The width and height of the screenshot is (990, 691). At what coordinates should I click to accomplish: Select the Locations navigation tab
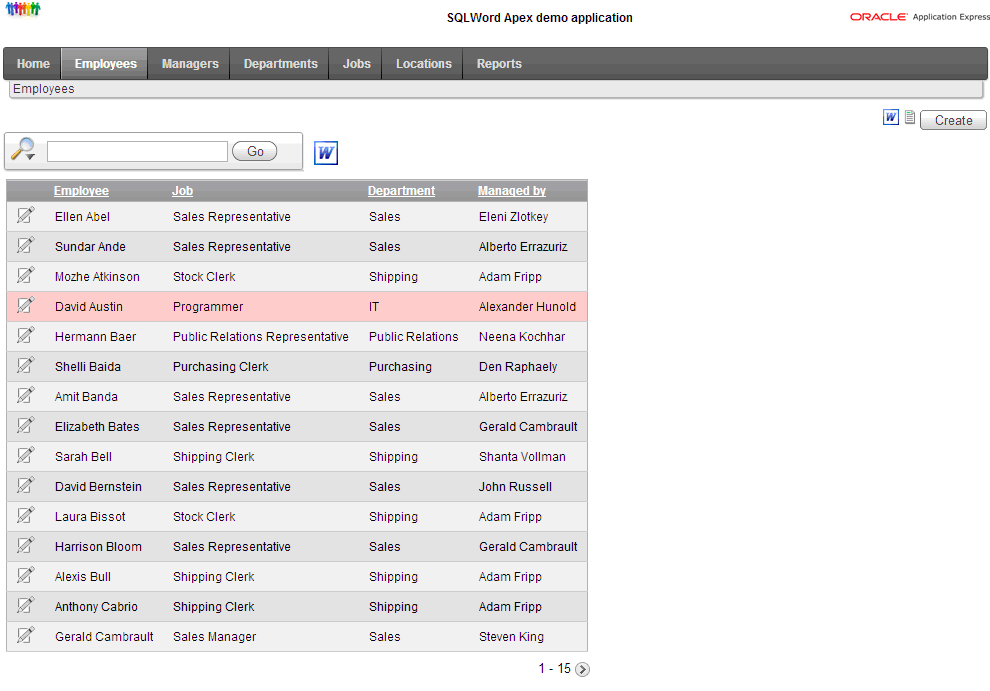pos(424,64)
